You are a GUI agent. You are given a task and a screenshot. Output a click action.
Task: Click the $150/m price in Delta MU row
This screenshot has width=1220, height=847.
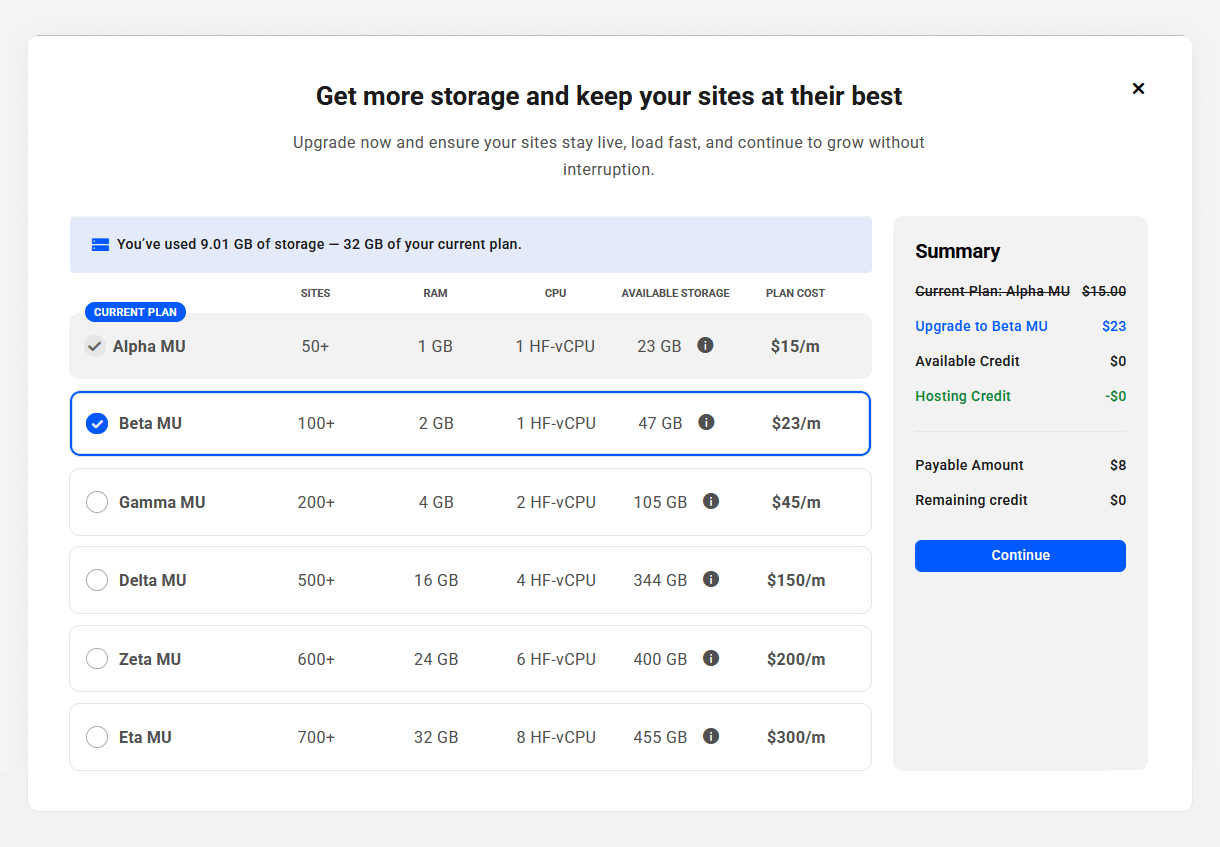[796, 580]
